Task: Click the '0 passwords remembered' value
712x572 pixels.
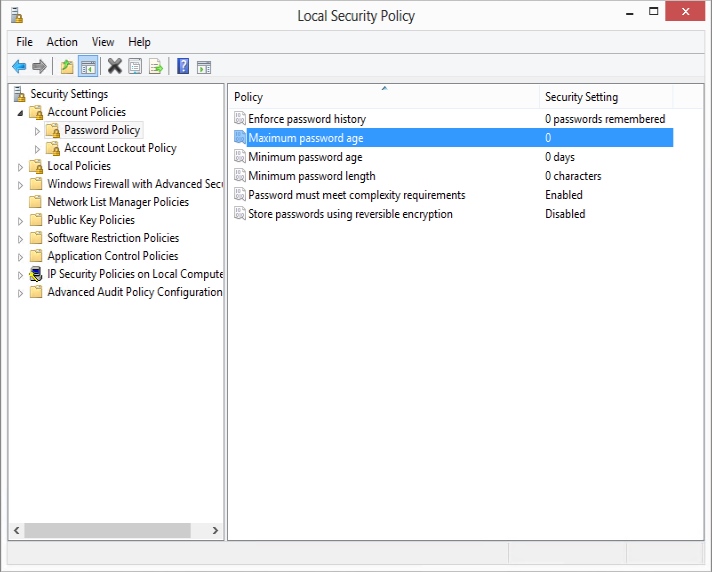Action: (x=605, y=119)
